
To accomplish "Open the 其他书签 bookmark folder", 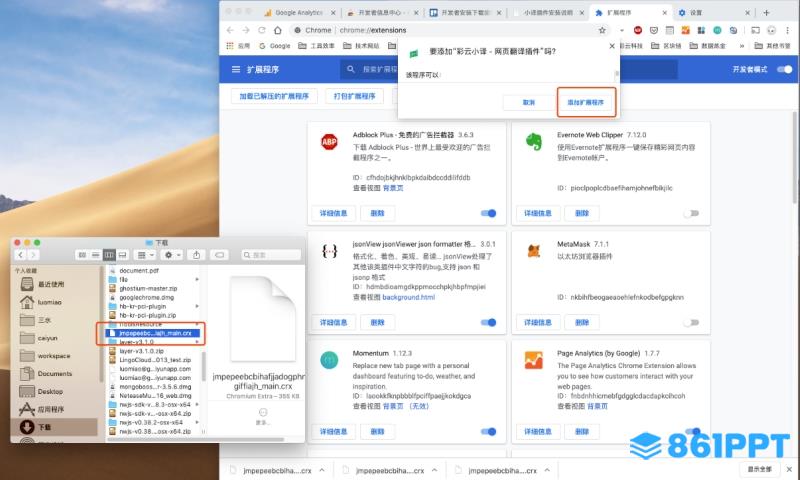I will [x=772, y=46].
